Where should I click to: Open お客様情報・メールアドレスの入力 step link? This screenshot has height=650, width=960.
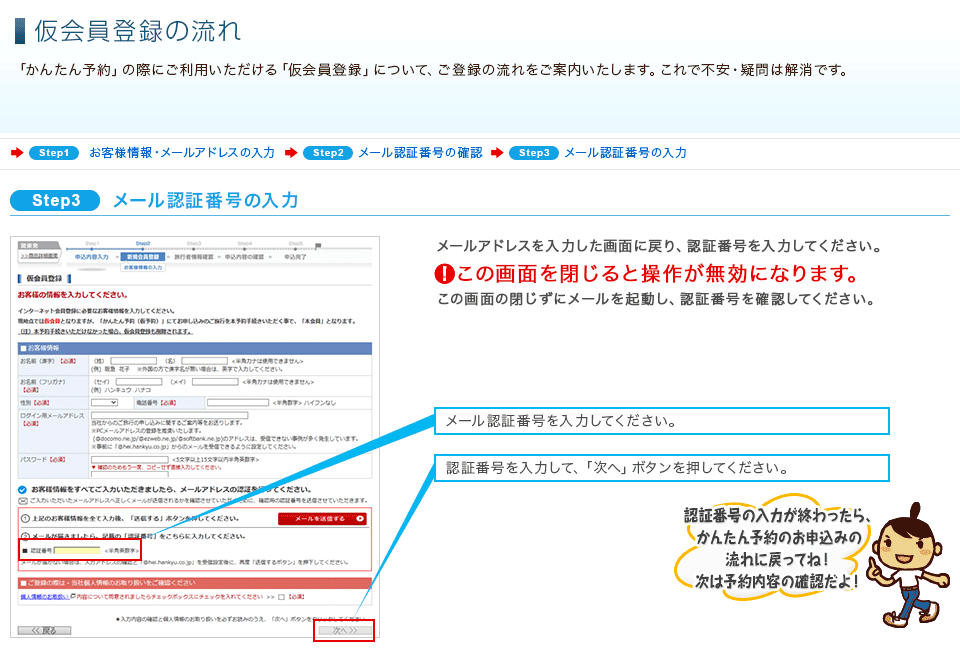point(182,153)
